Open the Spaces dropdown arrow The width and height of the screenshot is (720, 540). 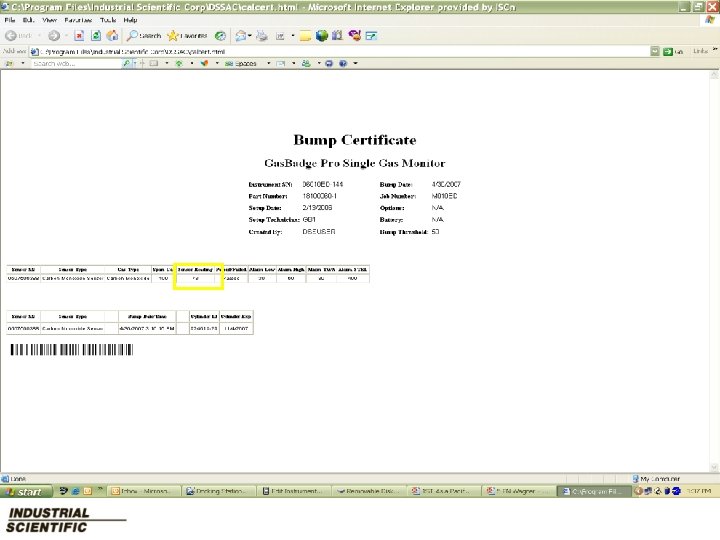(x=269, y=63)
